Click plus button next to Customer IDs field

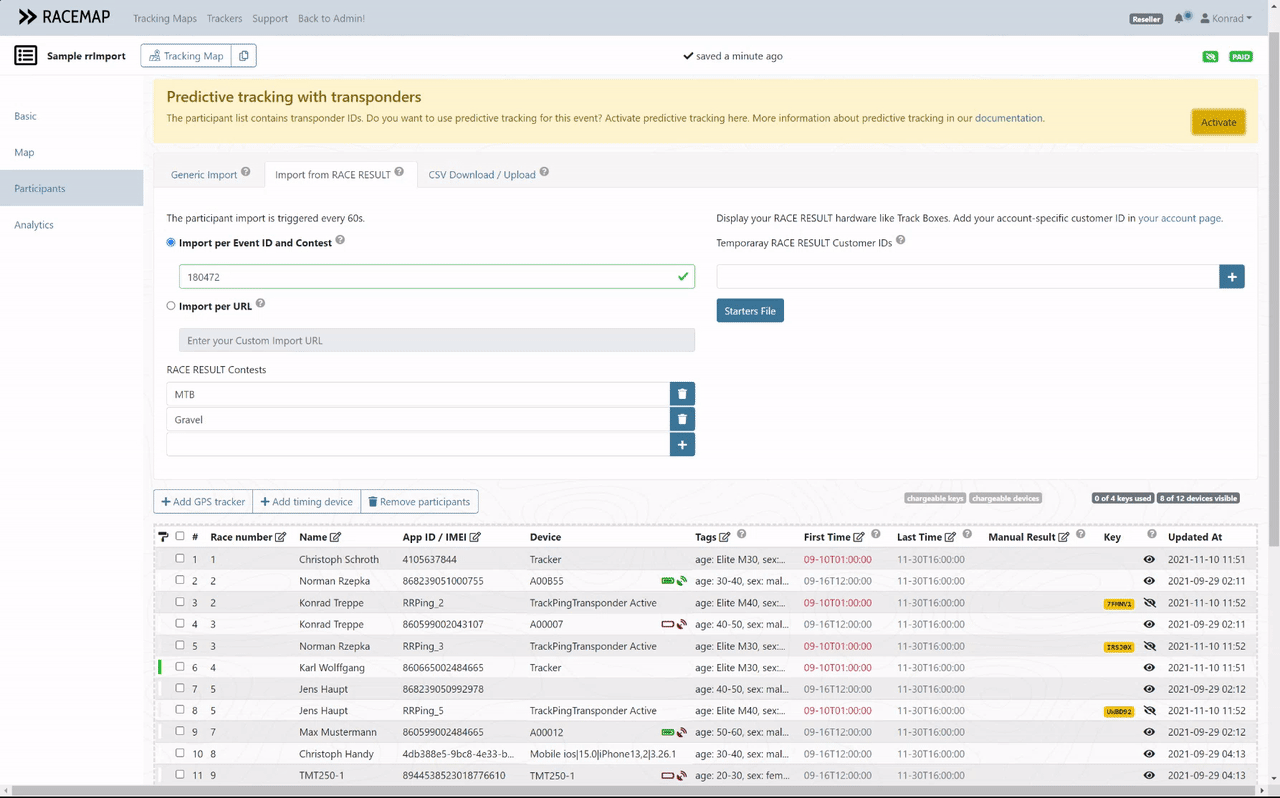point(1232,277)
